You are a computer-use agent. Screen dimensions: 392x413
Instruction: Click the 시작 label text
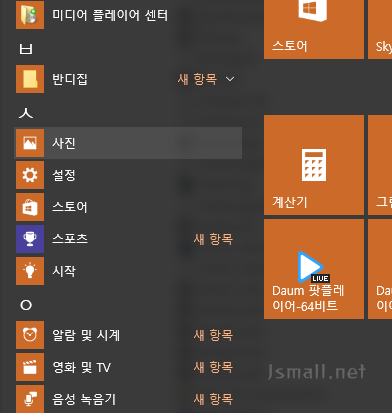coord(64,271)
